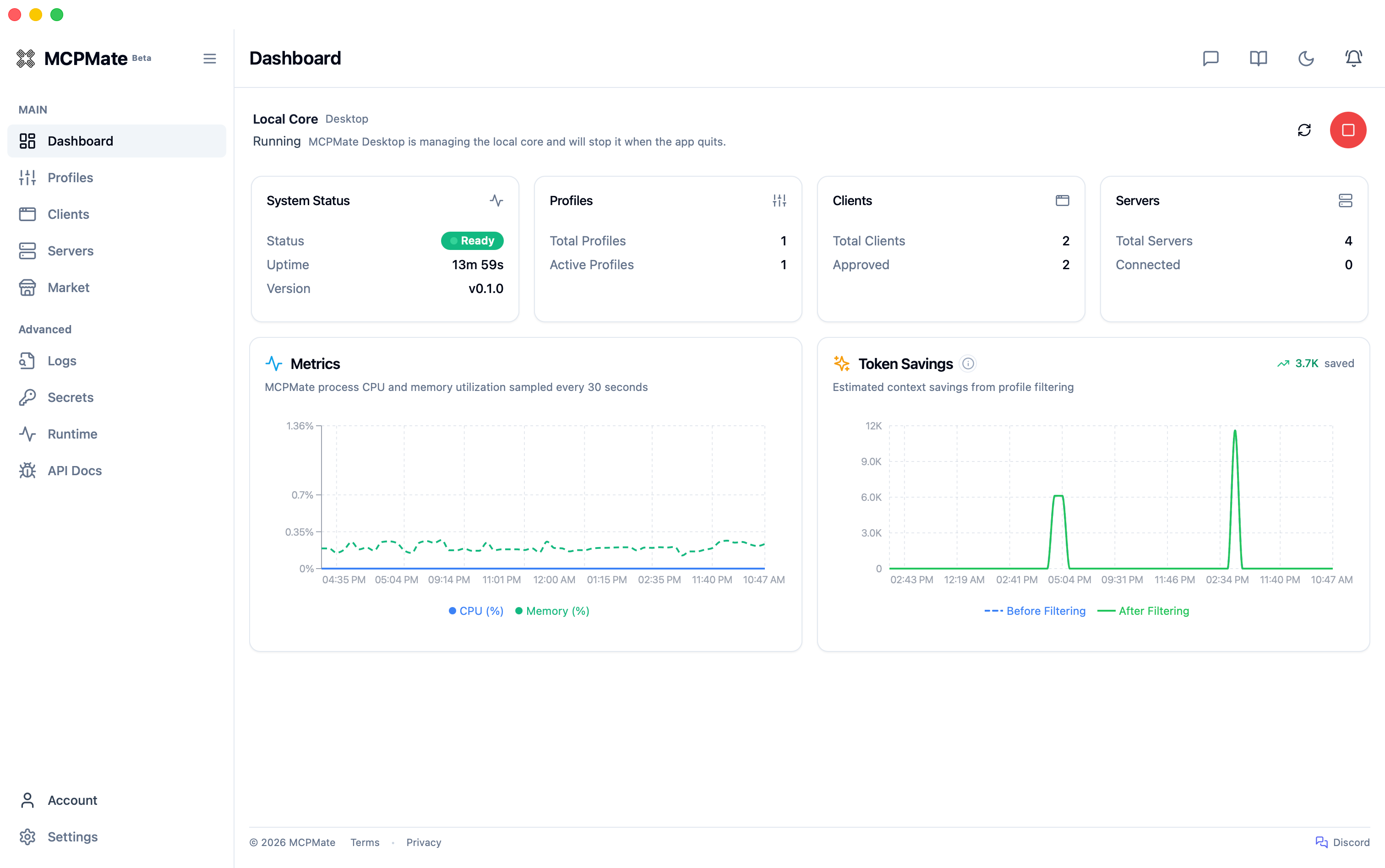Collapse the sidebar with the hamburger icon
The image size is (1385, 868).
click(x=210, y=59)
